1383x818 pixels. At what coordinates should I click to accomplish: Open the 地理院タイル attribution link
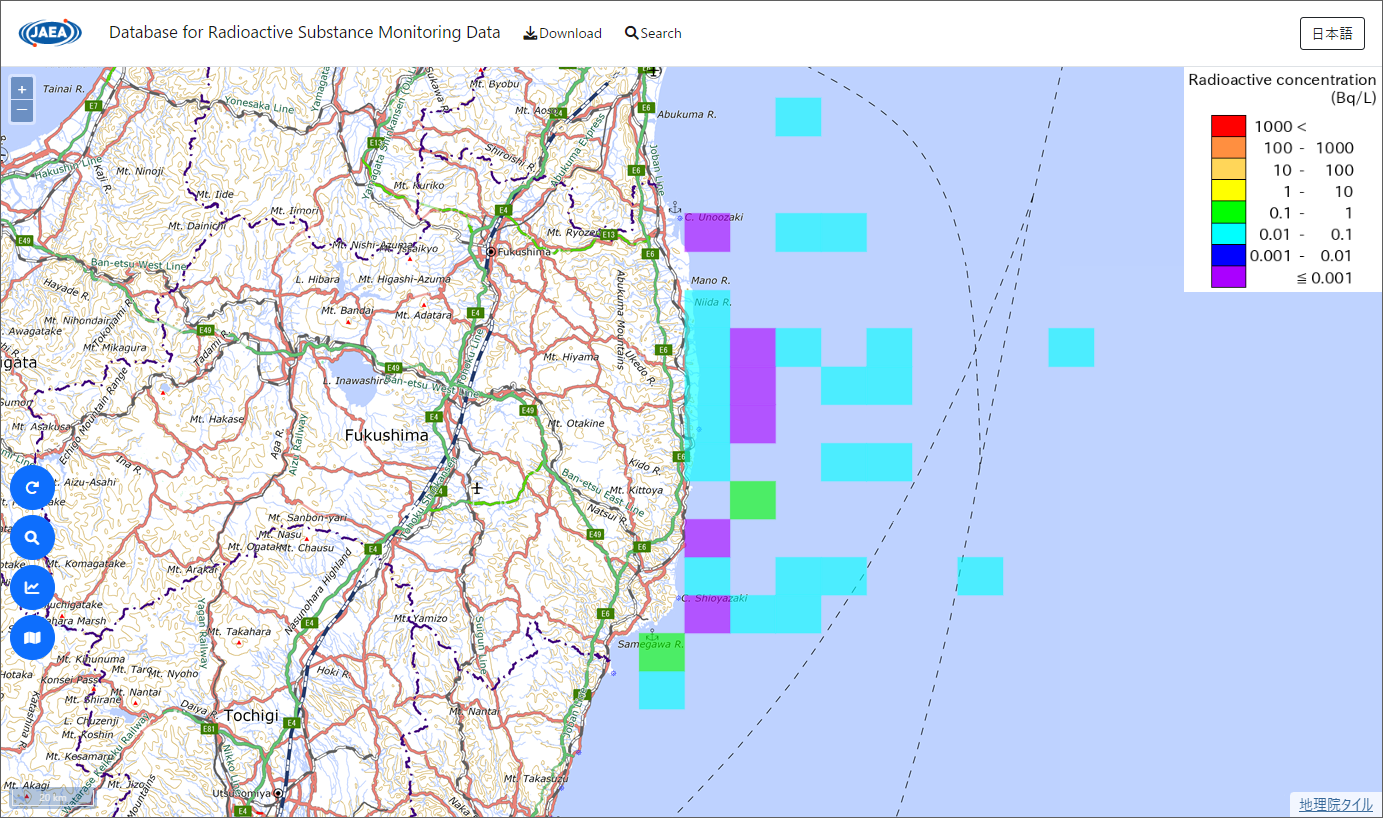1335,804
